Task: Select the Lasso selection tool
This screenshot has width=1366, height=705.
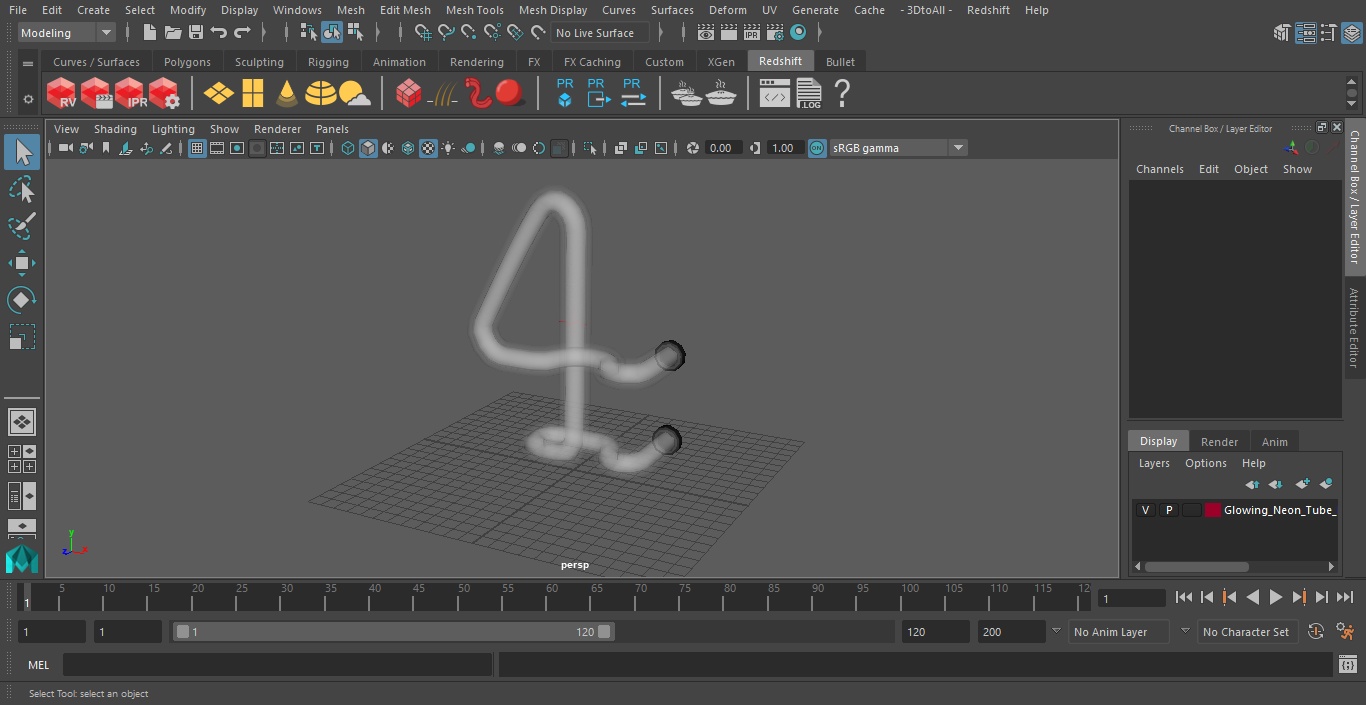Action: [21, 189]
